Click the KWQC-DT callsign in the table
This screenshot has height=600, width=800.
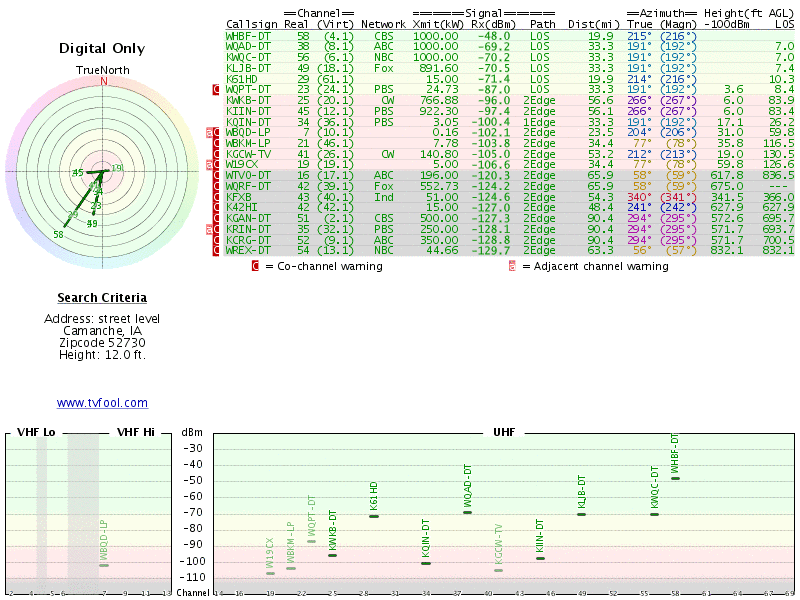pos(248,57)
